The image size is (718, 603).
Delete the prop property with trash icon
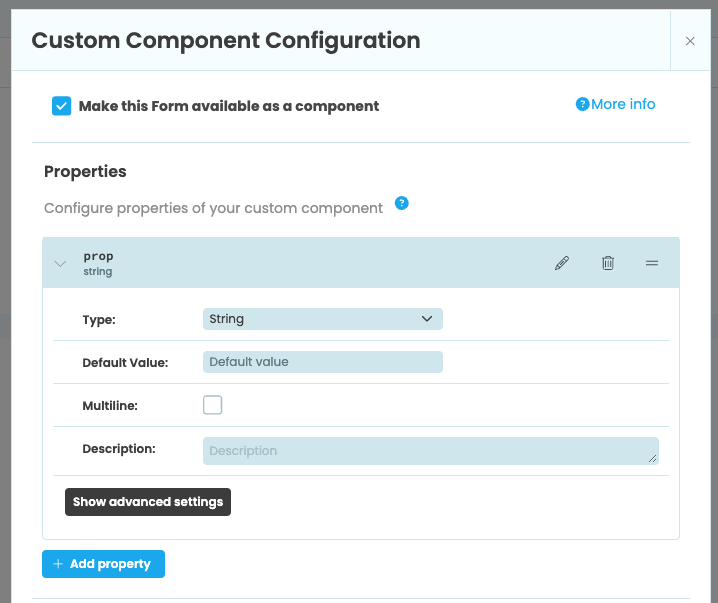click(x=608, y=263)
